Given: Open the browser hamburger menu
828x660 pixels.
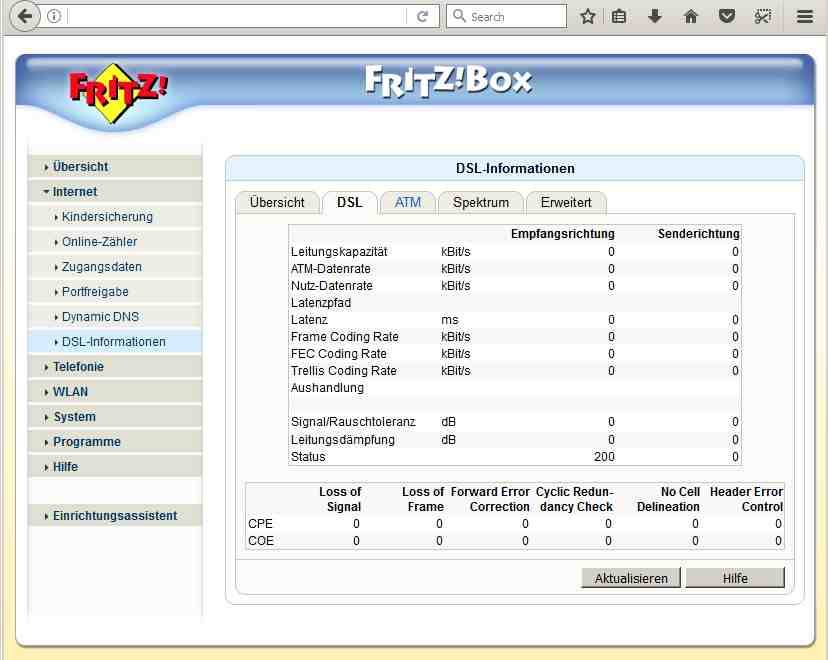Looking at the screenshot, I should coord(805,16).
